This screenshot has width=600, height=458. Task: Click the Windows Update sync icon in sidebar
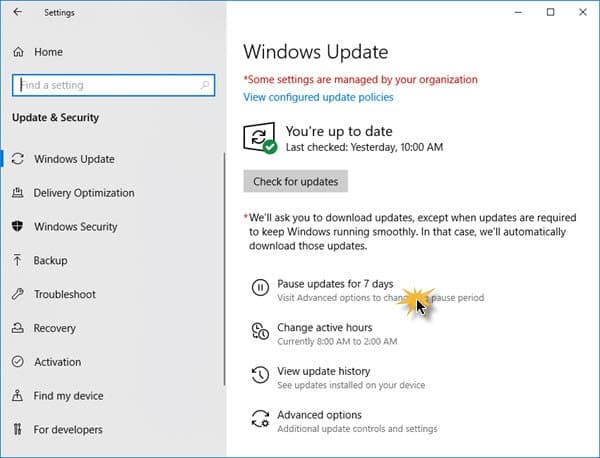(18, 159)
